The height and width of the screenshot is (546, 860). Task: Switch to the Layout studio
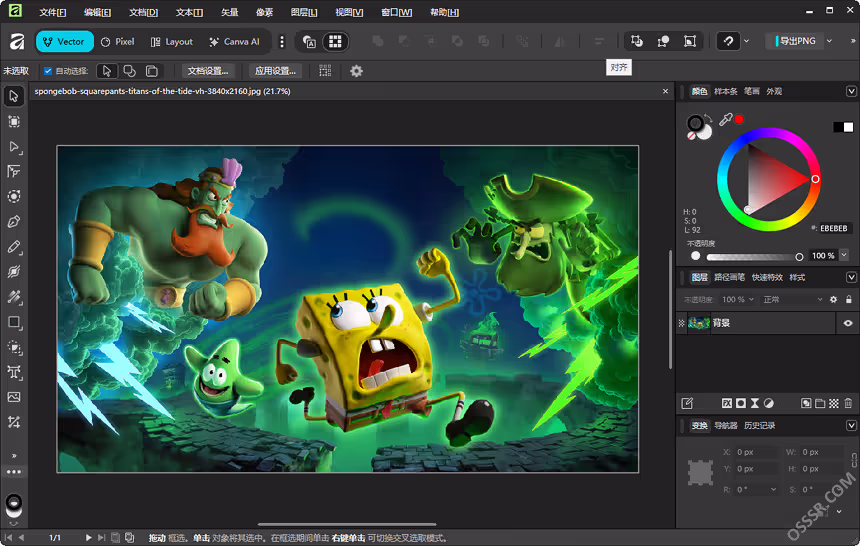[172, 42]
